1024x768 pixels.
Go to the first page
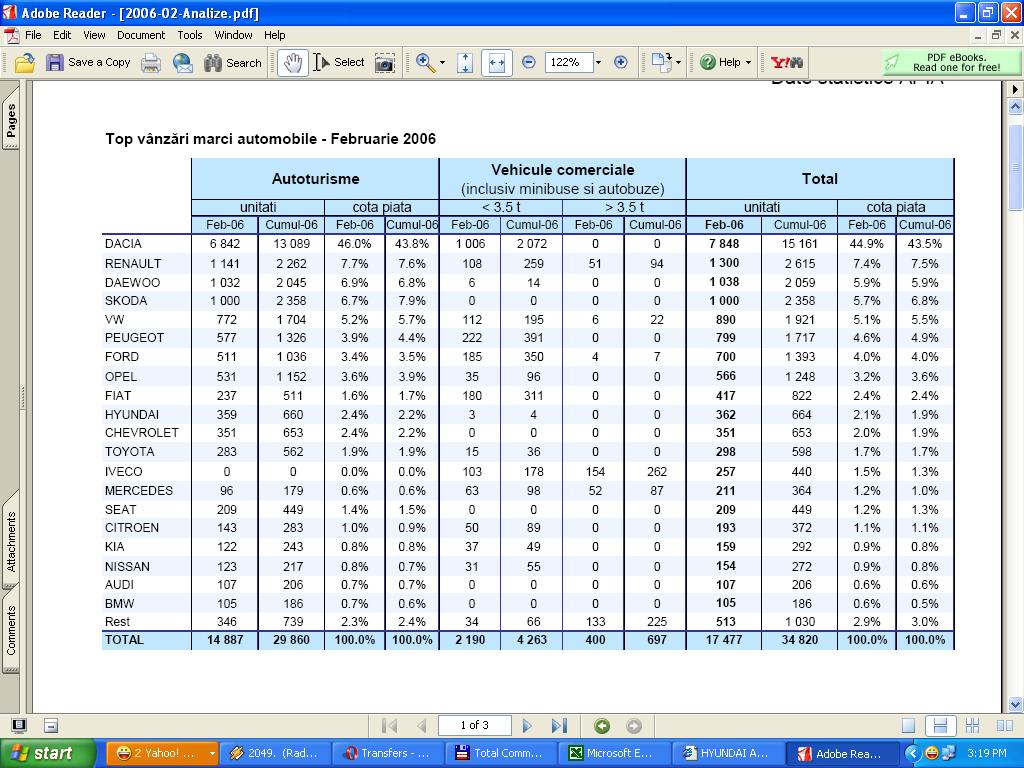[389, 726]
